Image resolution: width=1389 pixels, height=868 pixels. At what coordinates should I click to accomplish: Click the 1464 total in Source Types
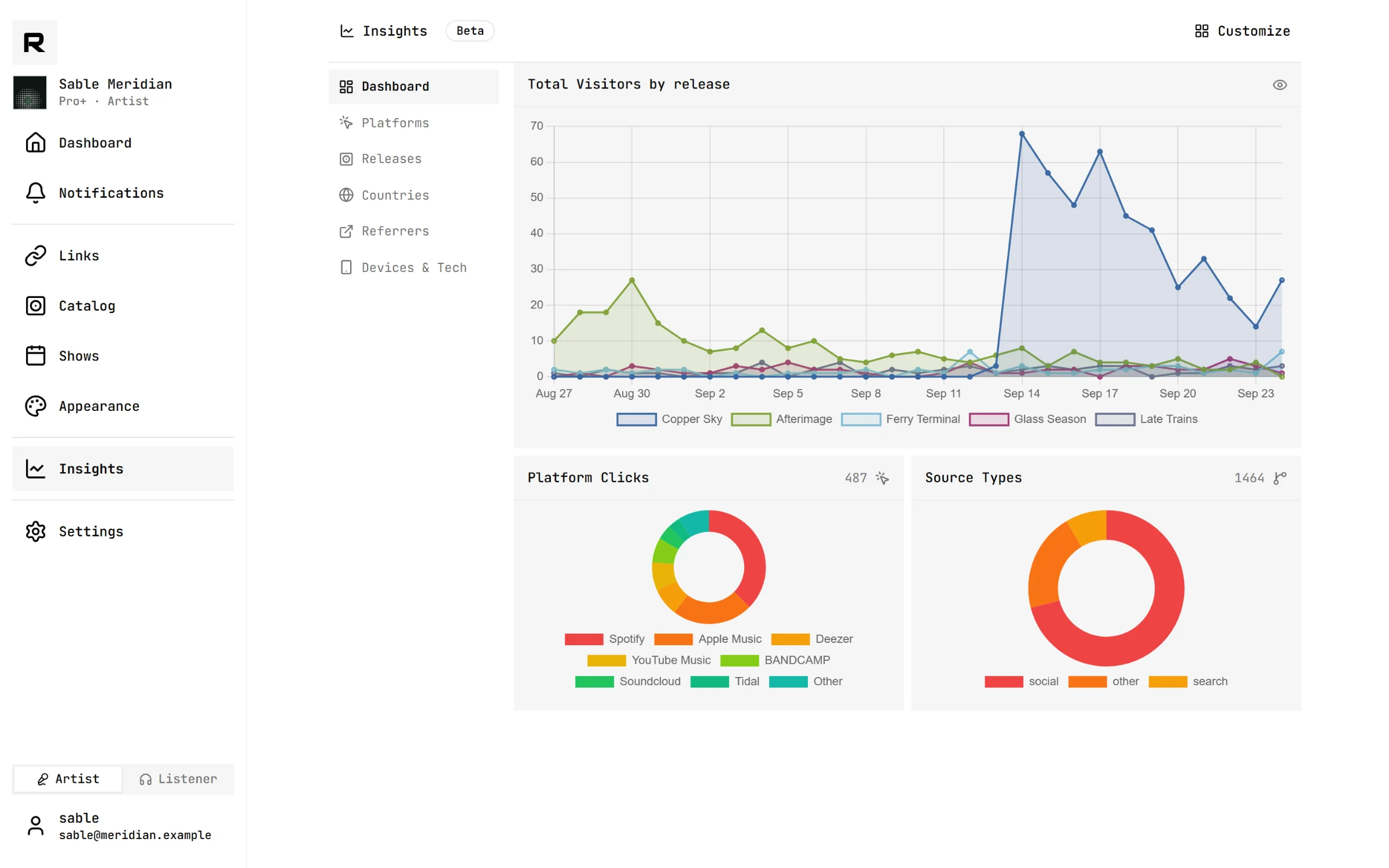pyautogui.click(x=1249, y=478)
